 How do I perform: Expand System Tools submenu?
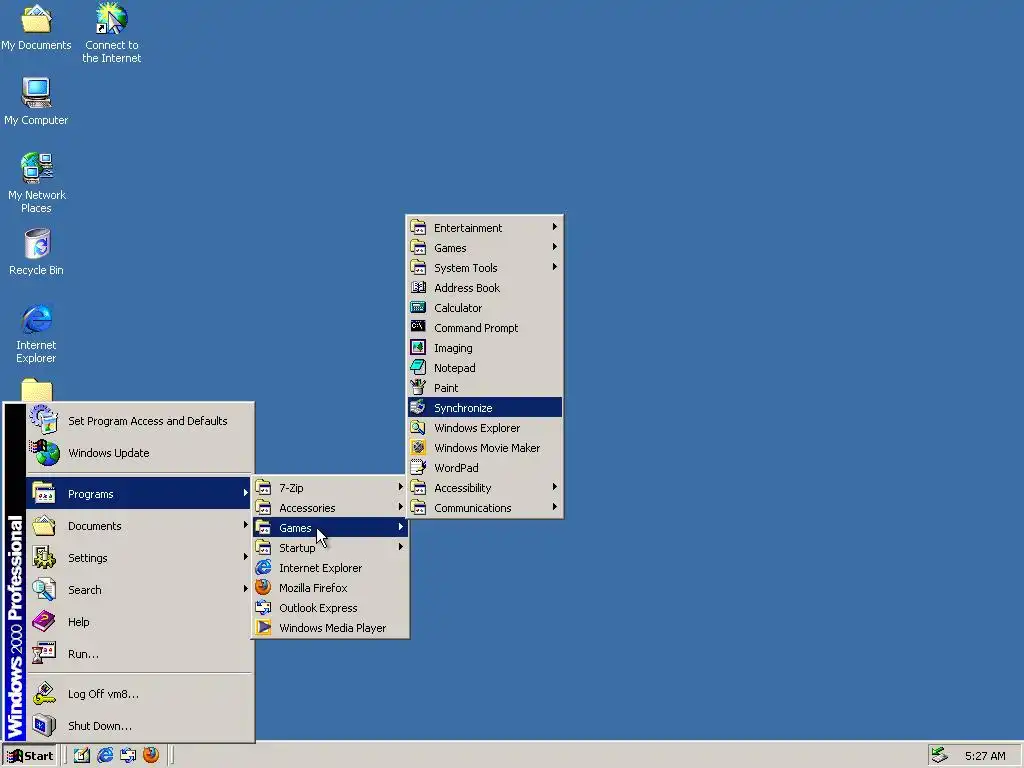pyautogui.click(x=485, y=268)
